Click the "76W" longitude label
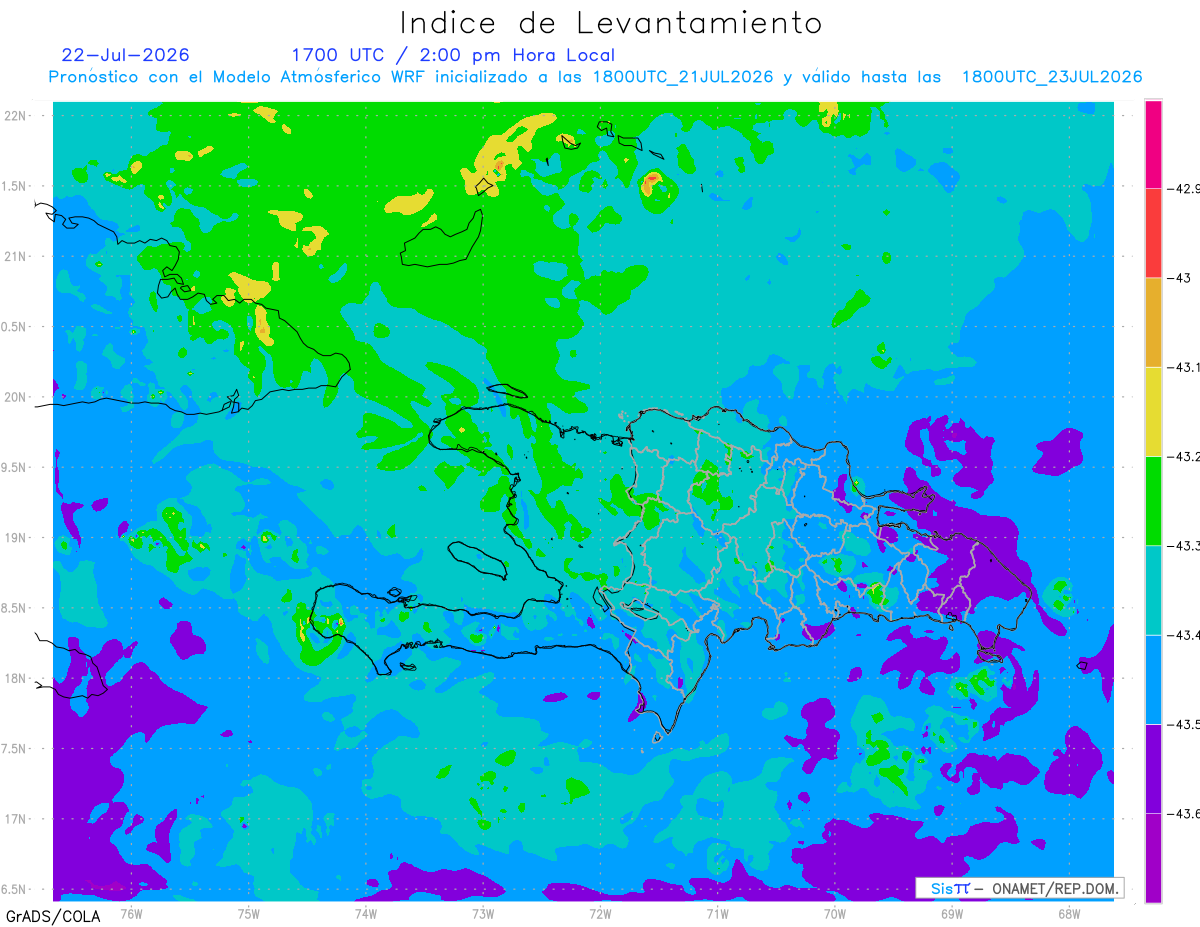Image resolution: width=1200 pixels, height=927 pixels. click(131, 913)
